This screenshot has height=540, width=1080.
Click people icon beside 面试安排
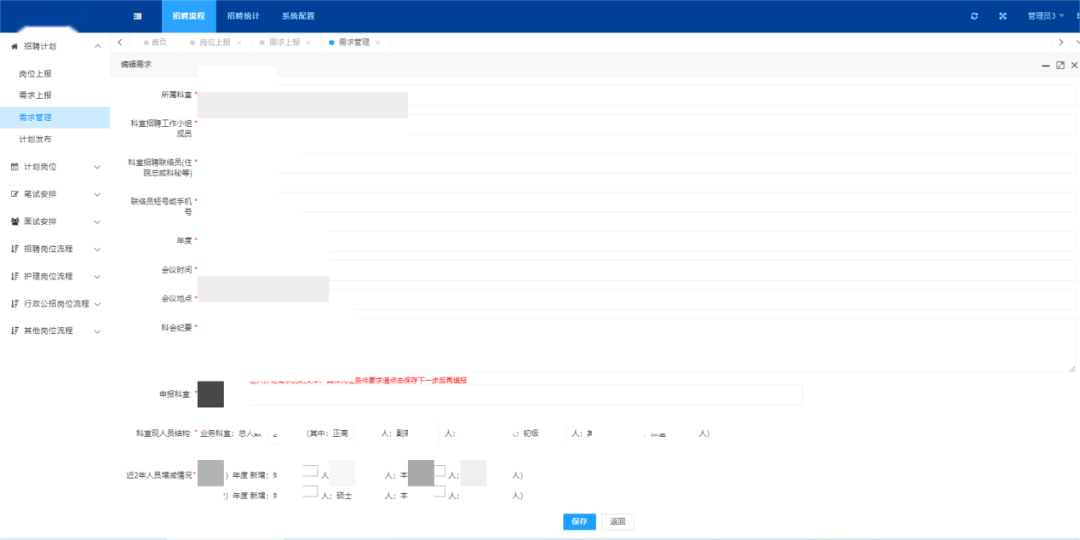pos(14,222)
